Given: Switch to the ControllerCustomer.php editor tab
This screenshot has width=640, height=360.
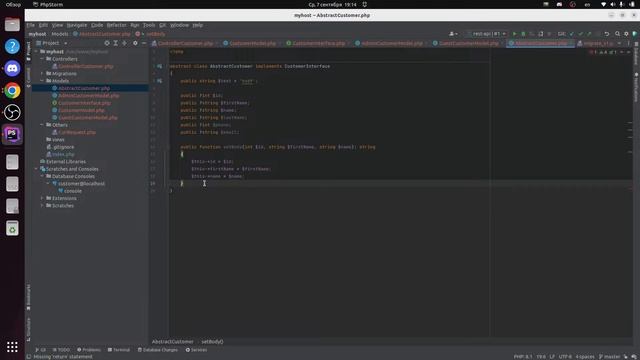Looking at the screenshot, I should (185, 43).
